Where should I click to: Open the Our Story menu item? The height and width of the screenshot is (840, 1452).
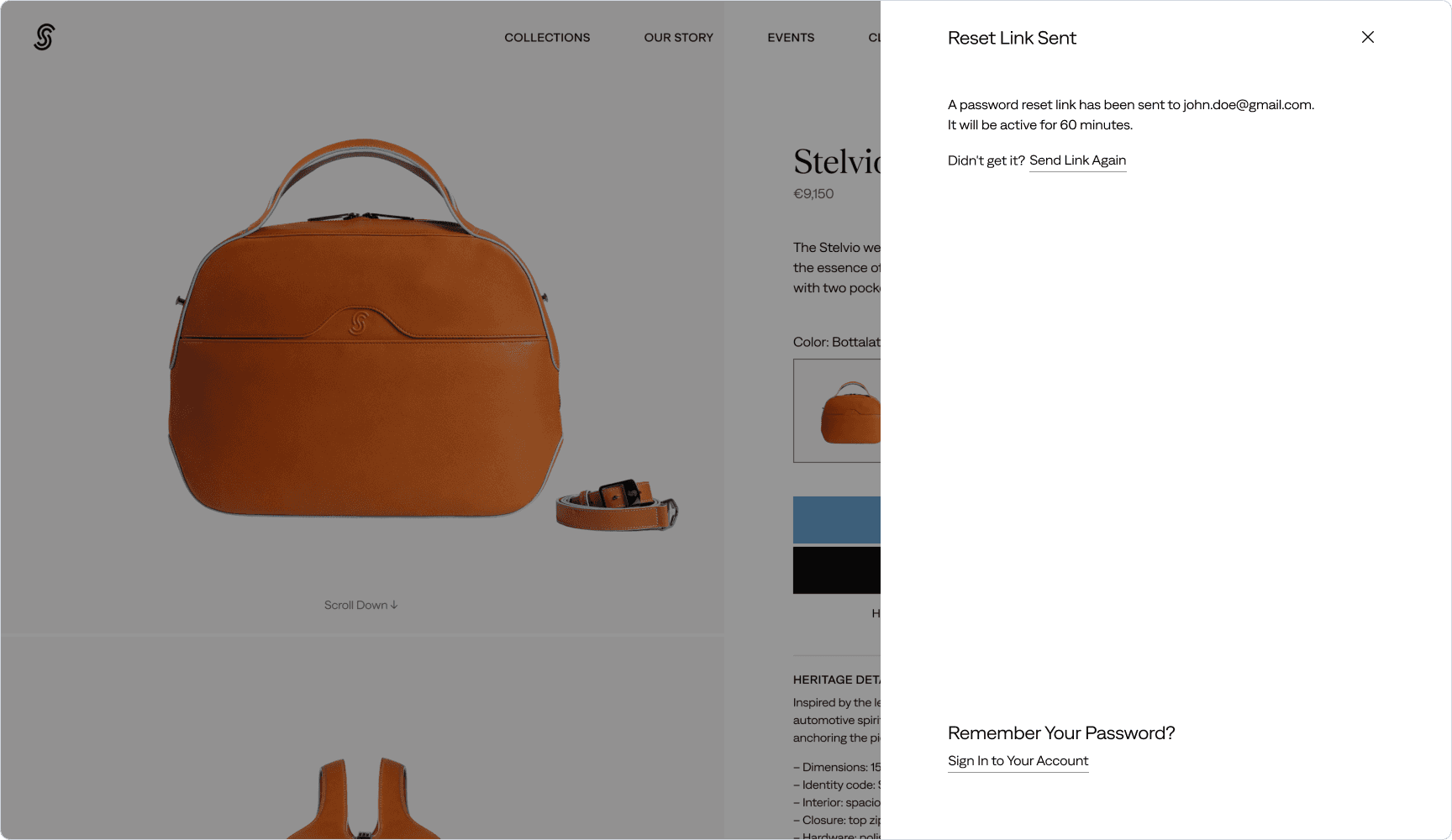[678, 38]
